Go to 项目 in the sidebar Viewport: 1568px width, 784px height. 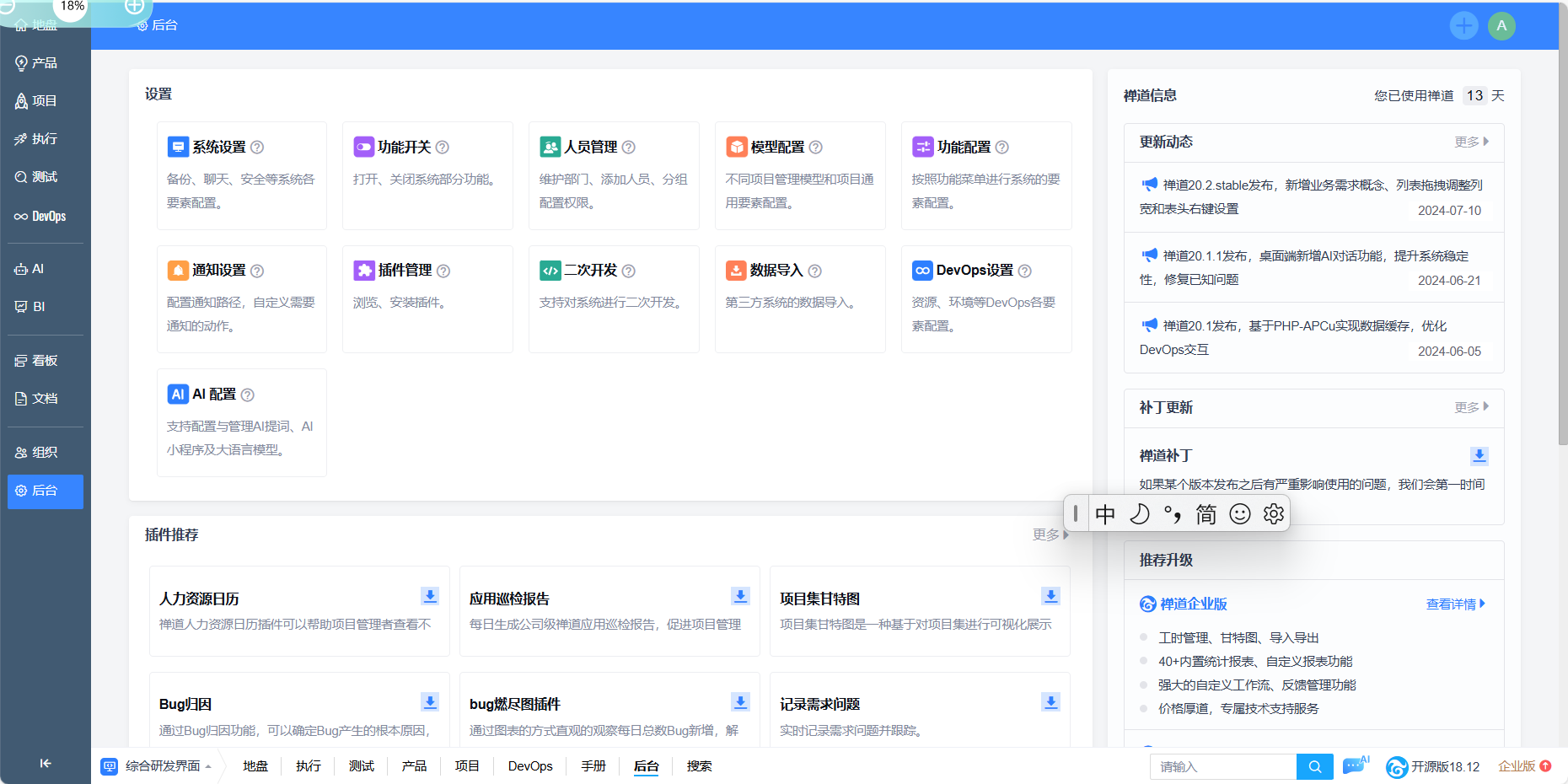(x=45, y=100)
